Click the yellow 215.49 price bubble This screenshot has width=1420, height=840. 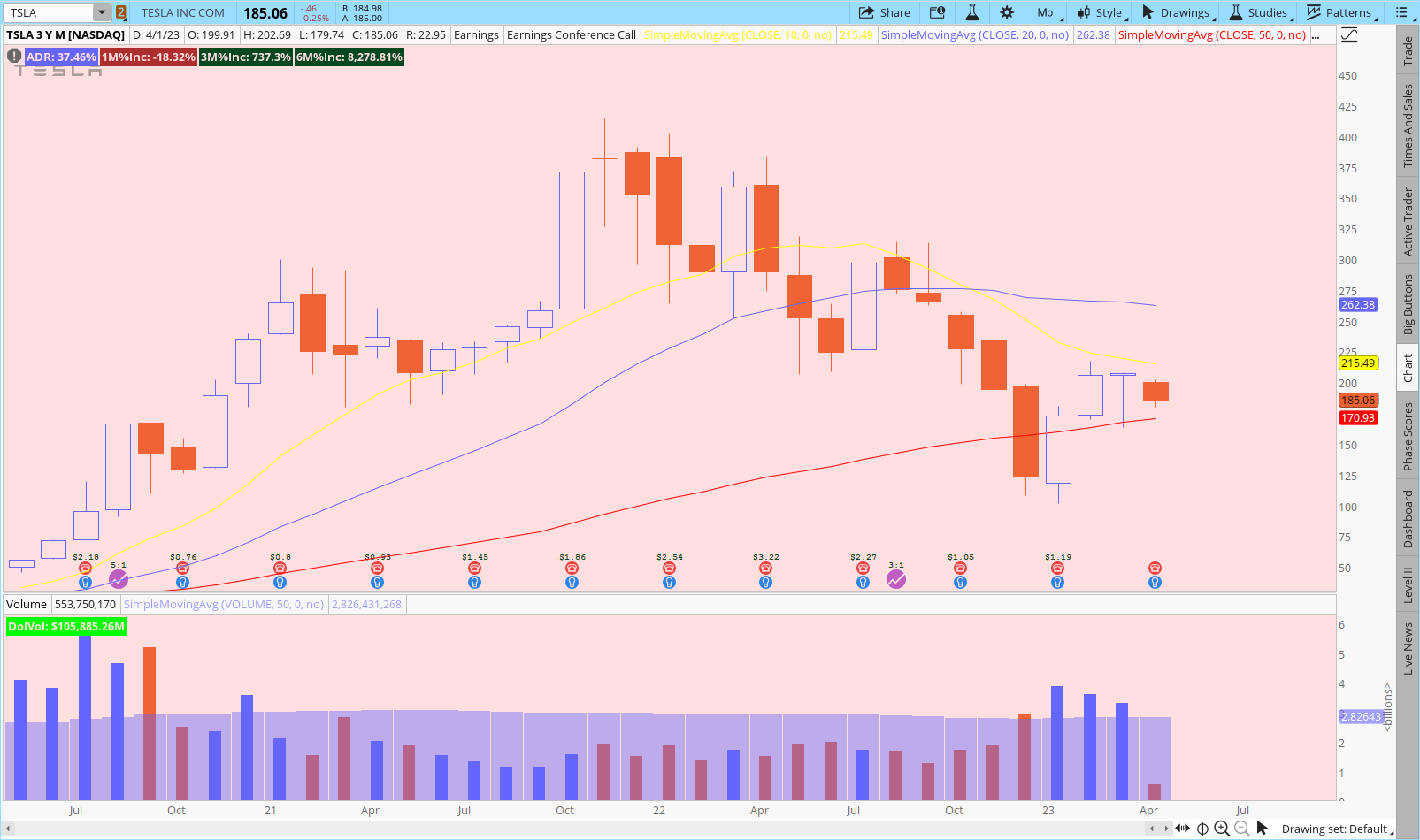point(1358,363)
